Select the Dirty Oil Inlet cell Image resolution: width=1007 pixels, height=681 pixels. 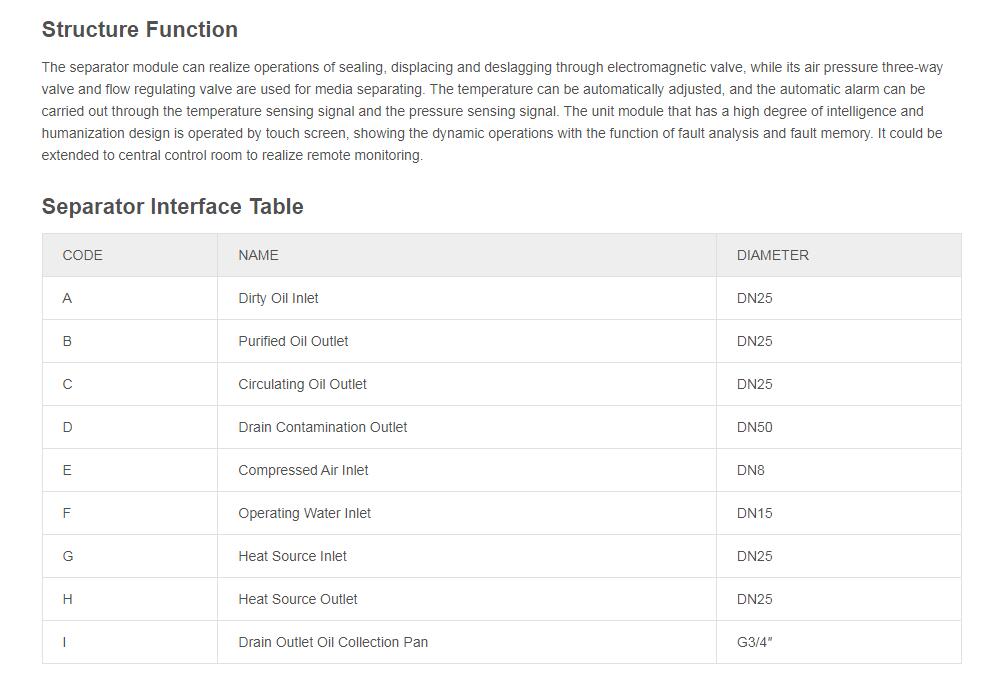coord(278,298)
